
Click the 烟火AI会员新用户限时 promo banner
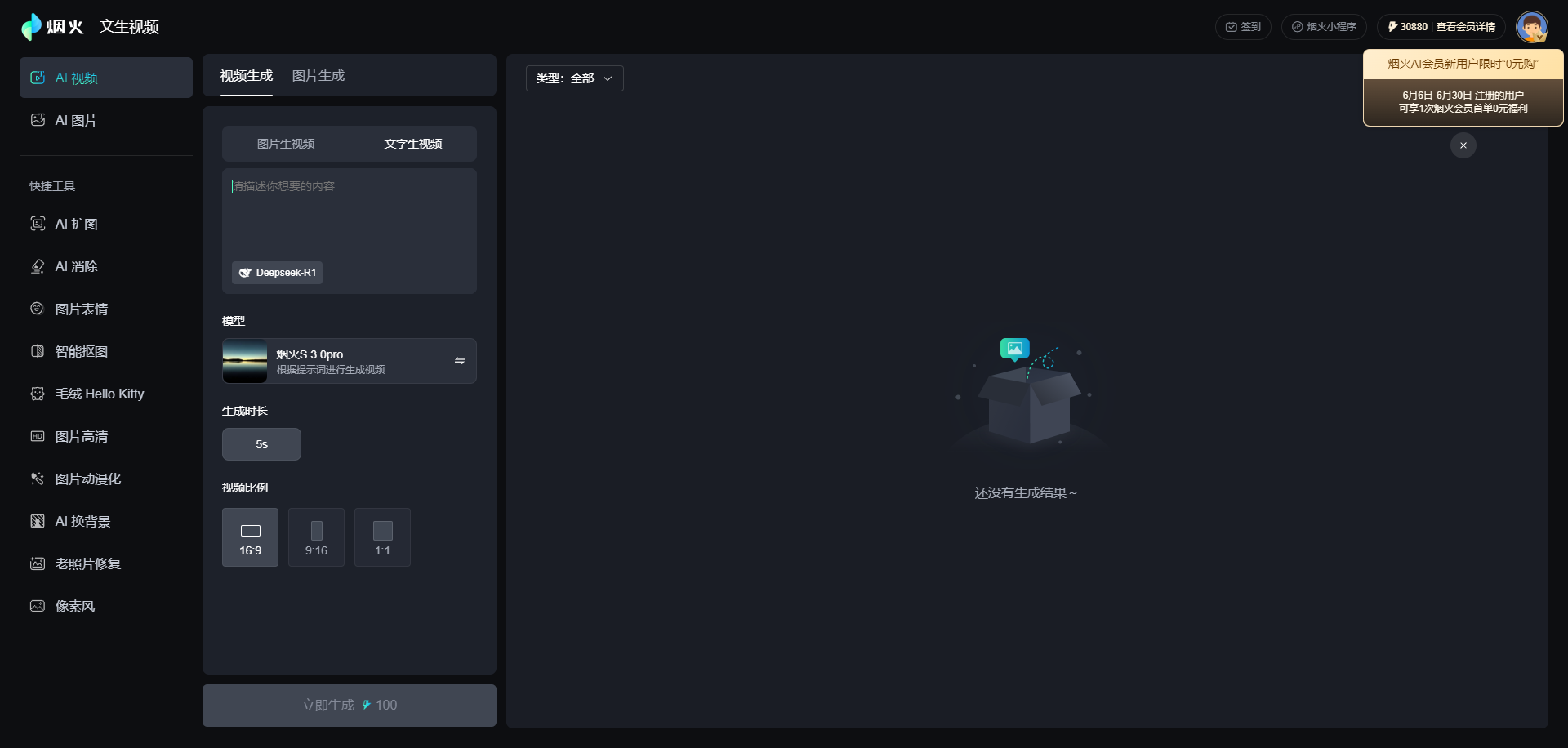tap(1463, 87)
